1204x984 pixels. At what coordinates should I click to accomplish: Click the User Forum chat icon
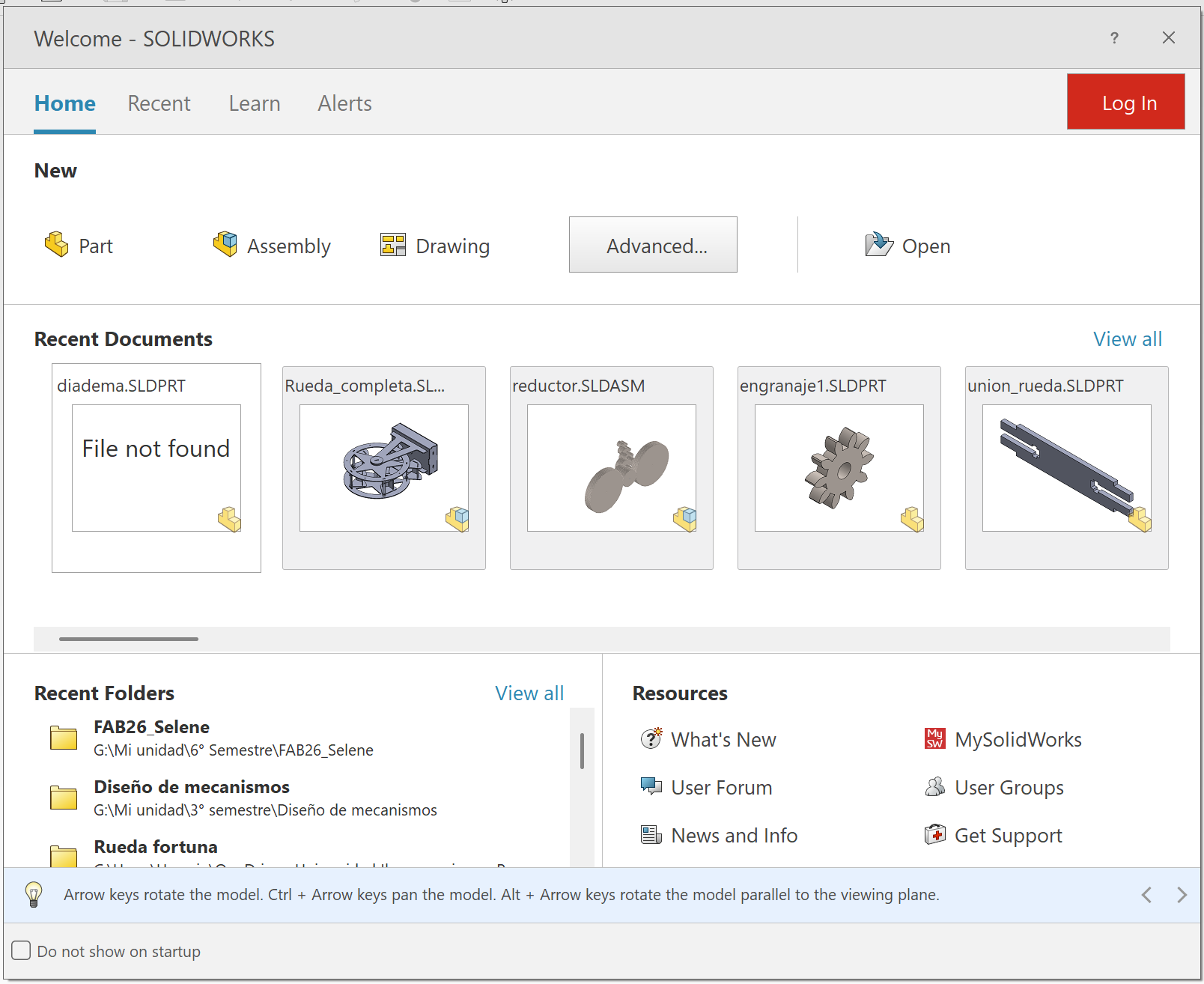click(x=651, y=787)
